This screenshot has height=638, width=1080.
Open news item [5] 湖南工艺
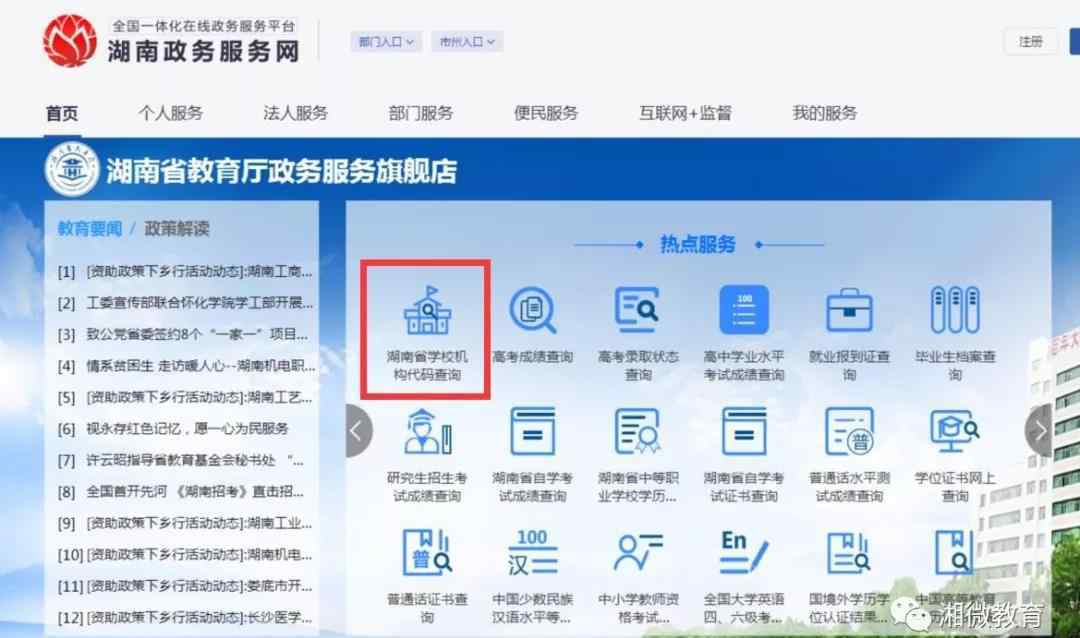[185, 398]
